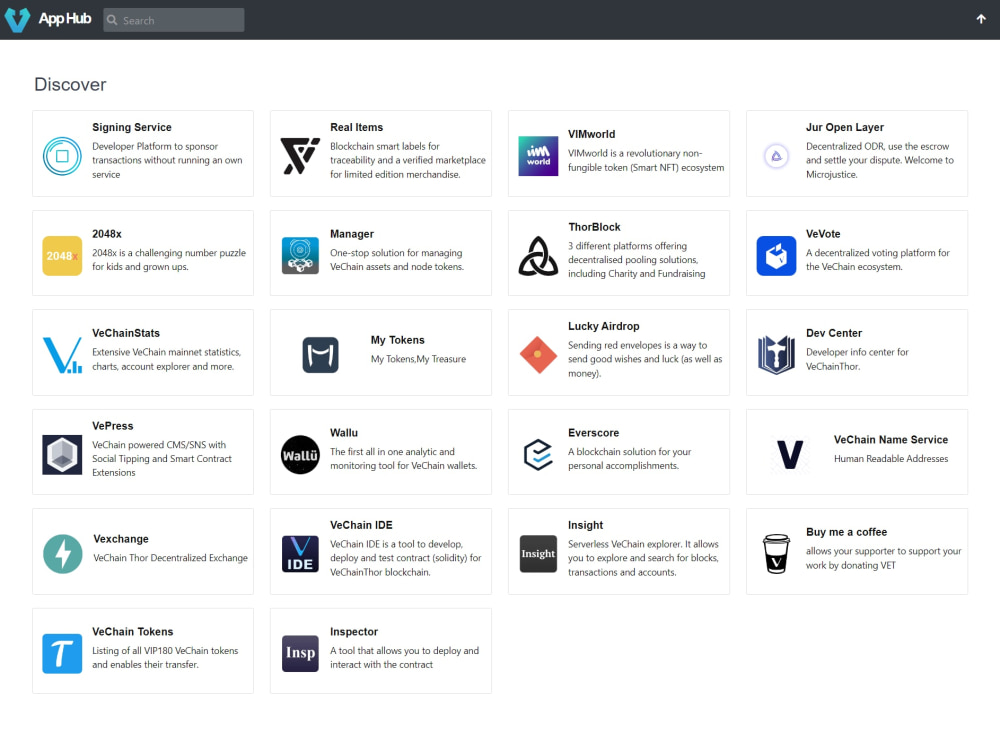Click the Wallu description text

click(403, 459)
